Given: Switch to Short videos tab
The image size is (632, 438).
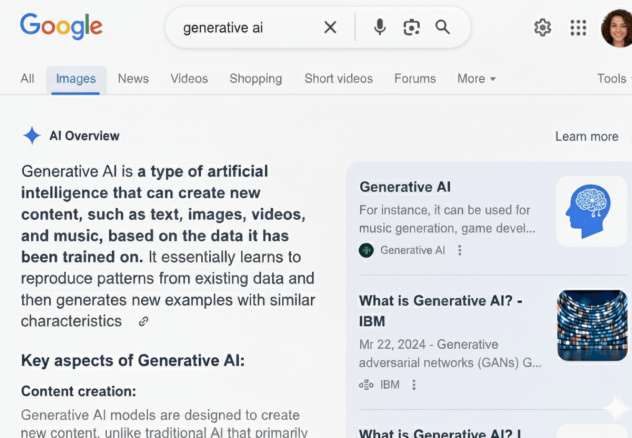Looking at the screenshot, I should pos(339,78).
